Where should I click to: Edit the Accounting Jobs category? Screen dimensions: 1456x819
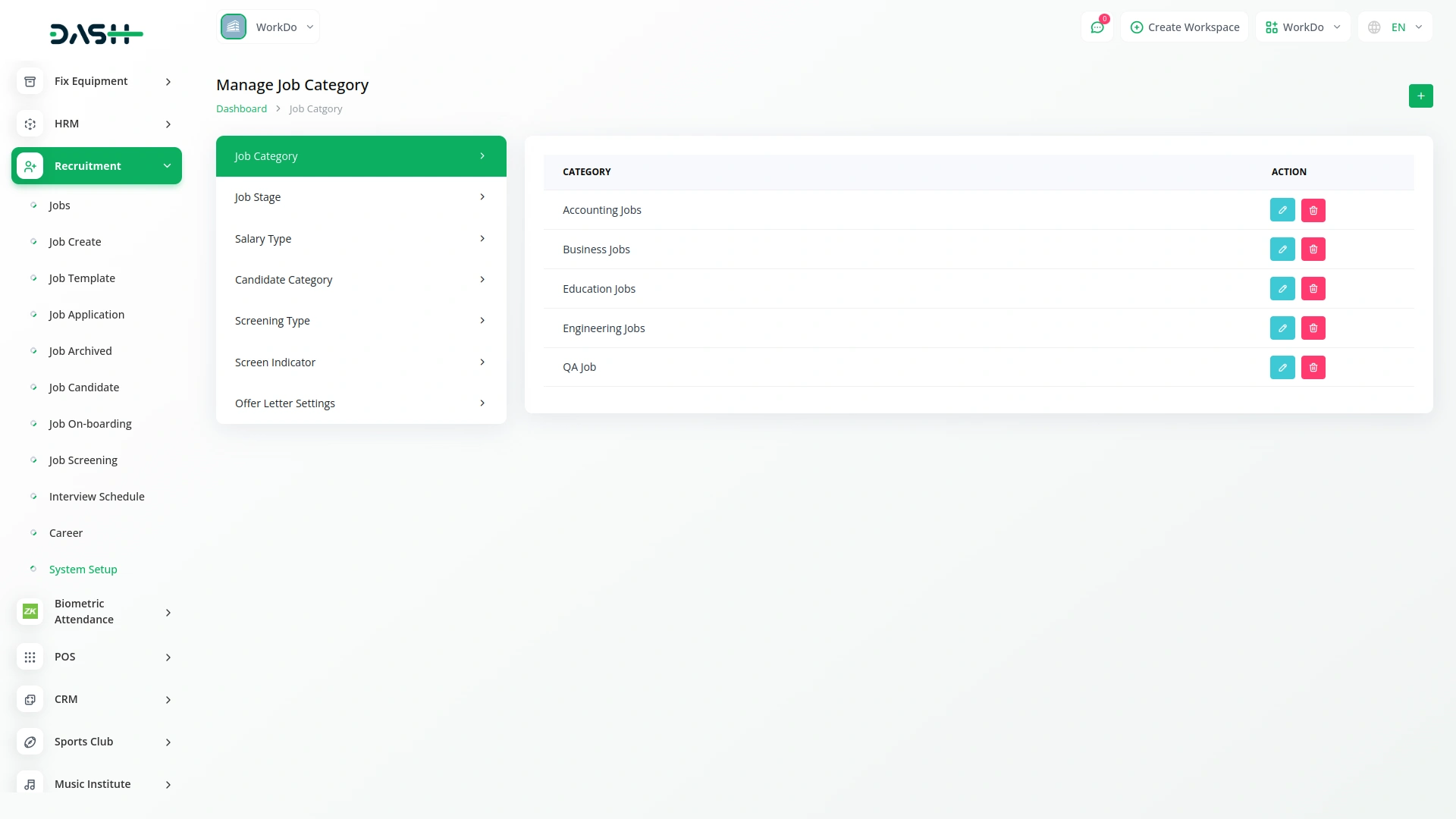(x=1282, y=210)
